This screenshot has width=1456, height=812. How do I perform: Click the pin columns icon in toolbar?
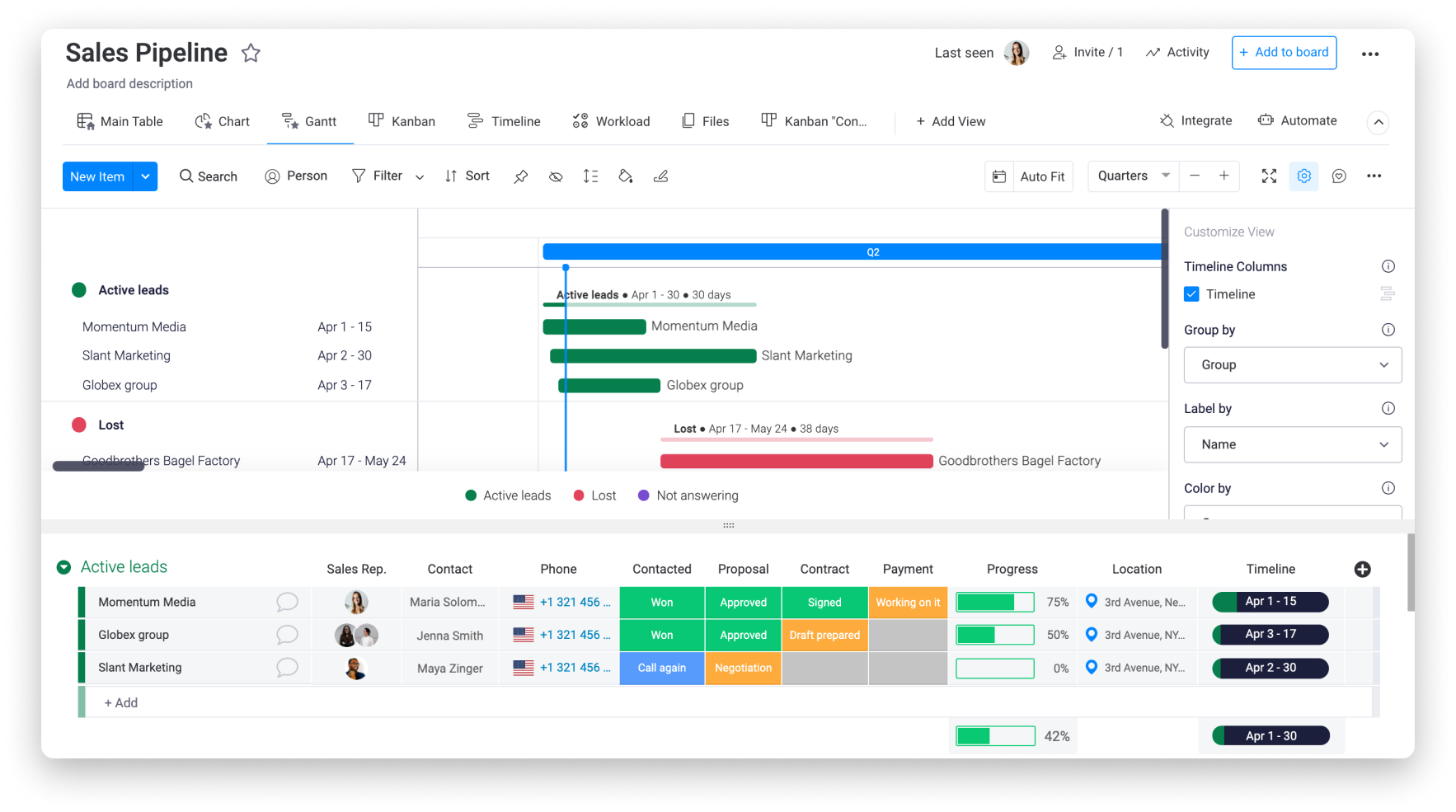520,176
